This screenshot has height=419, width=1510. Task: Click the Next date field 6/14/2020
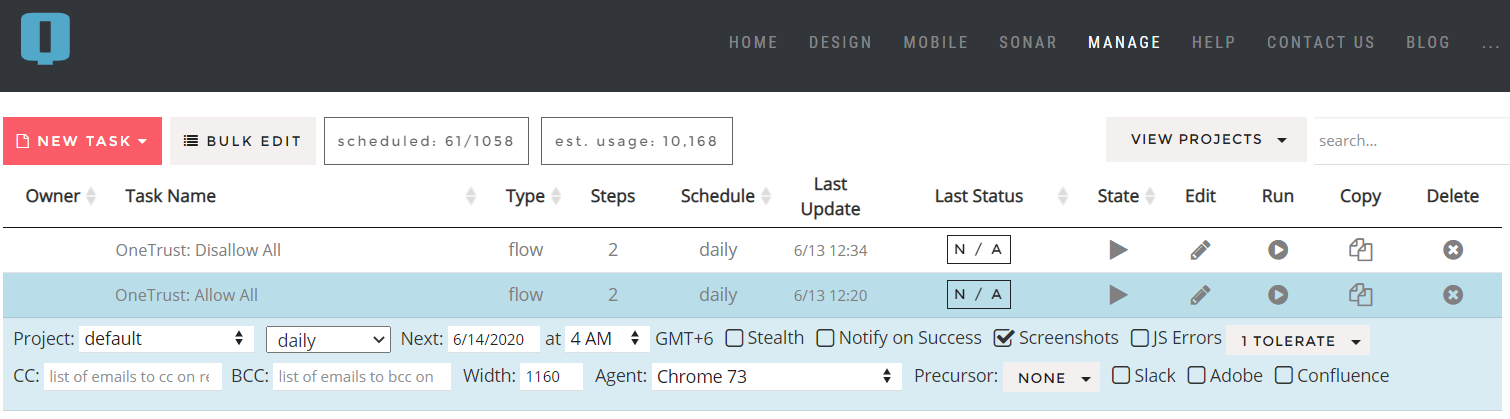(494, 339)
